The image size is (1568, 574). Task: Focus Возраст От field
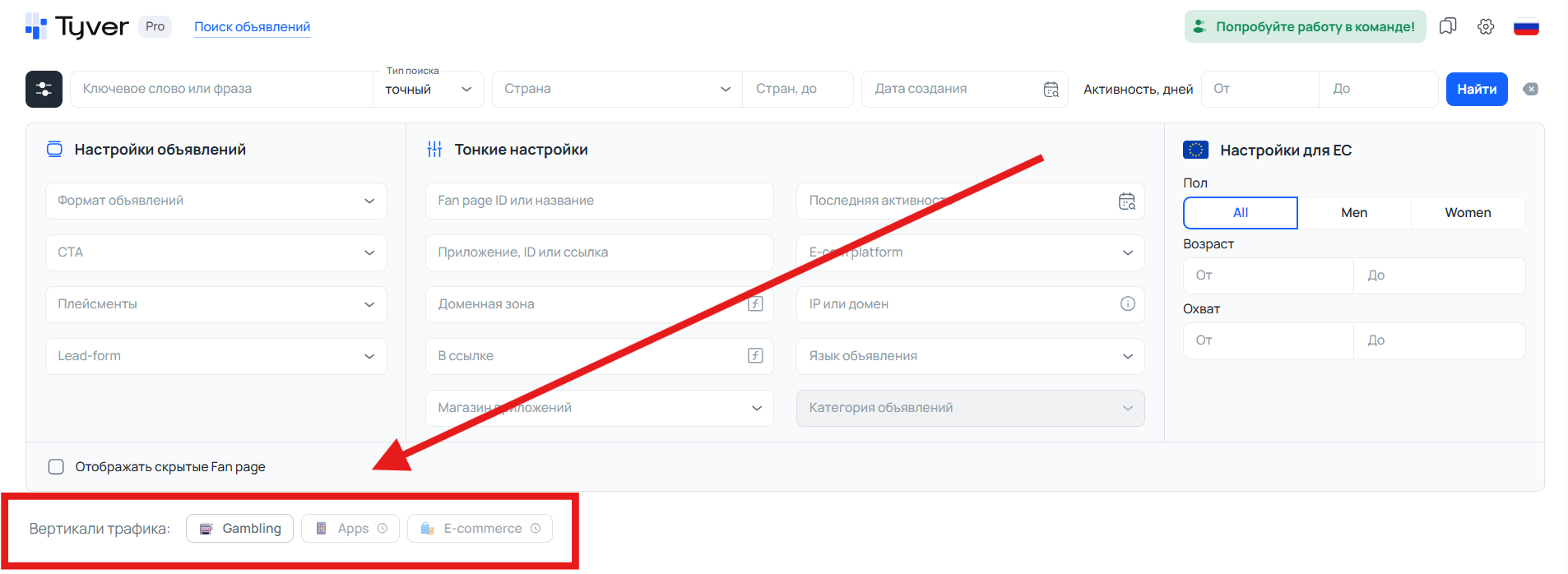point(1269,275)
